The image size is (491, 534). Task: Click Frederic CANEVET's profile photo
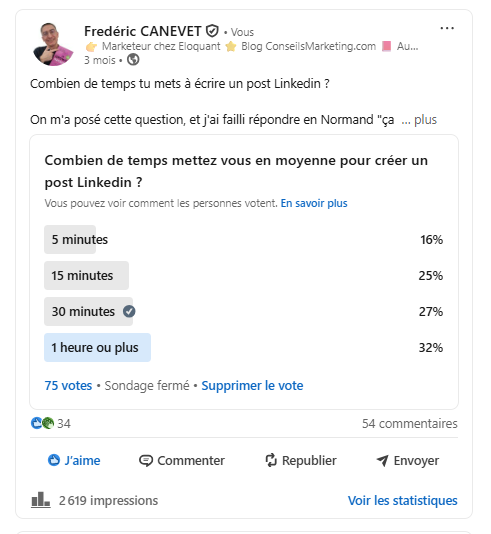[53, 44]
